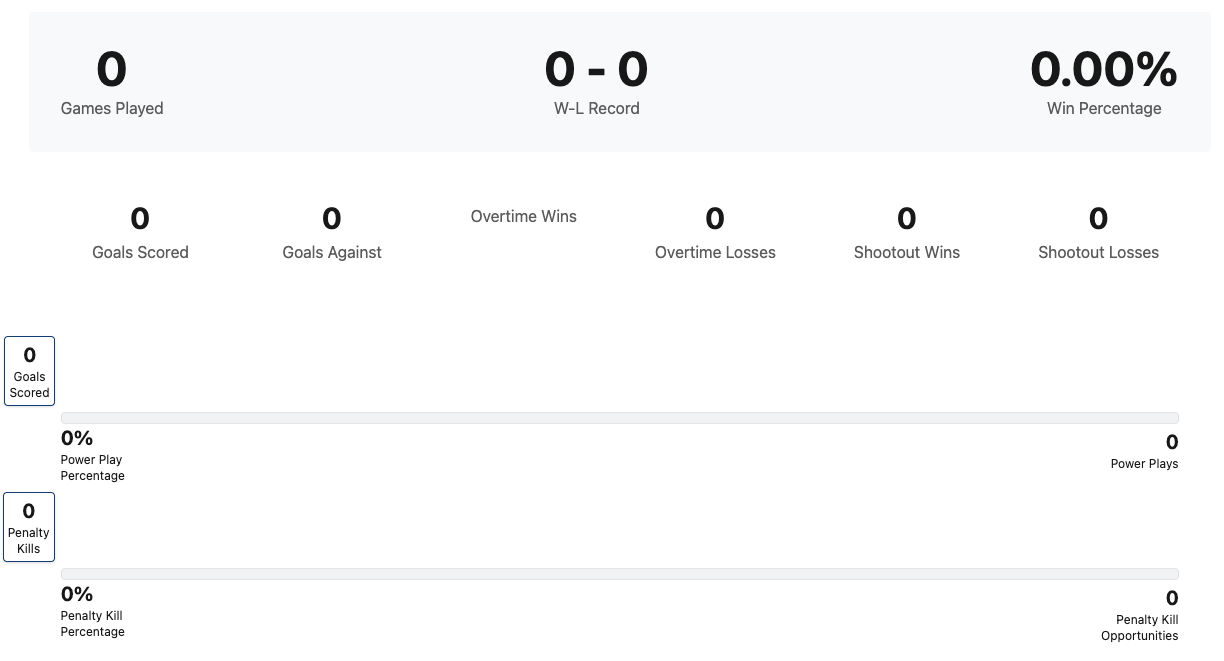The image size is (1224, 661).
Task: Select the W-L Record label
Action: 596,108
